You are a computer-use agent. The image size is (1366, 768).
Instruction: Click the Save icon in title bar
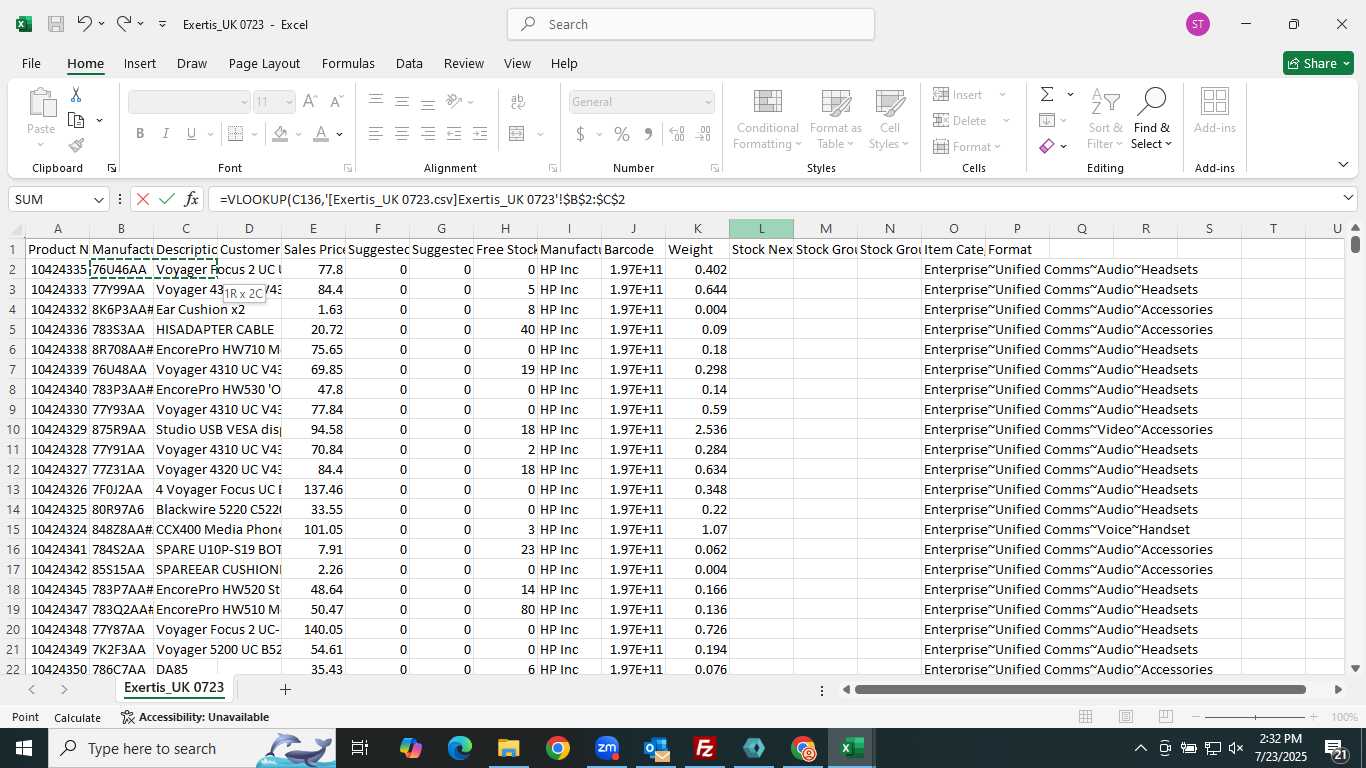56,24
